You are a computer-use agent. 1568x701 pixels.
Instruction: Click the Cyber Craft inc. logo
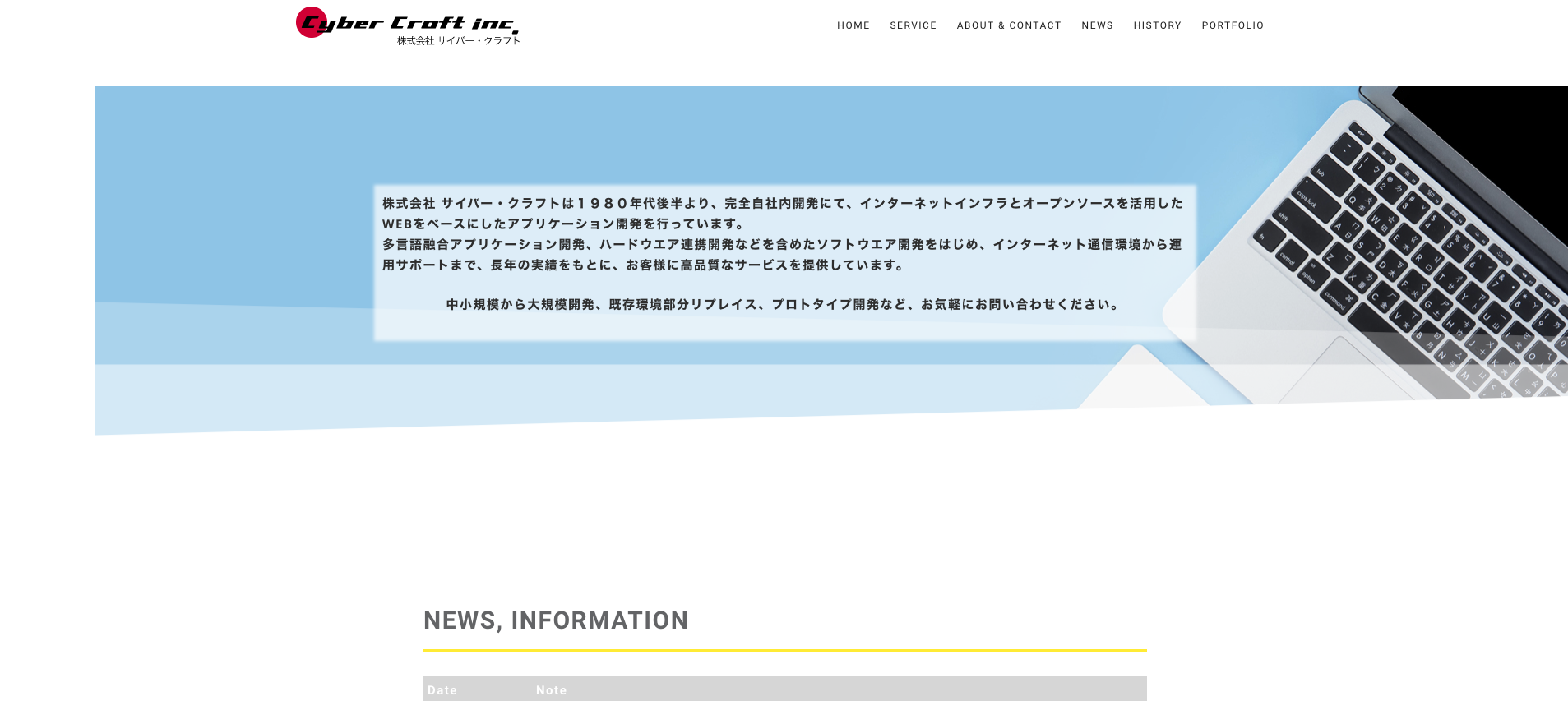408,26
